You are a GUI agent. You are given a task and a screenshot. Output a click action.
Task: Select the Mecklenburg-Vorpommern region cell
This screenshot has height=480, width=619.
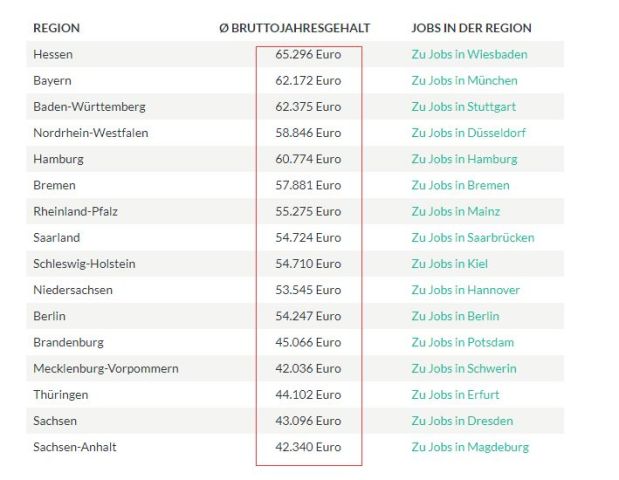coord(105,368)
